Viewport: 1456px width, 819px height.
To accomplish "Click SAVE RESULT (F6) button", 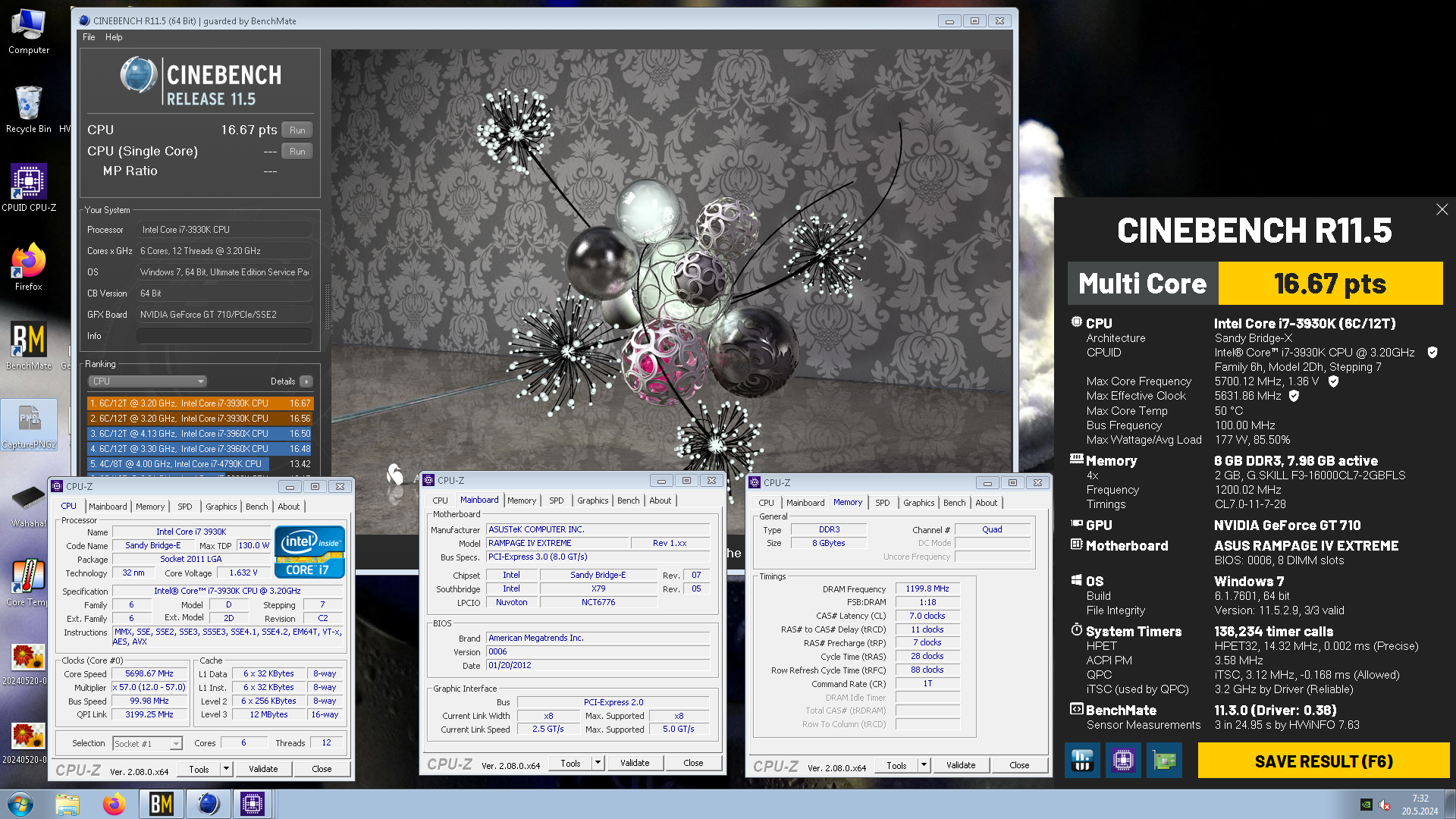I will pos(1323,761).
